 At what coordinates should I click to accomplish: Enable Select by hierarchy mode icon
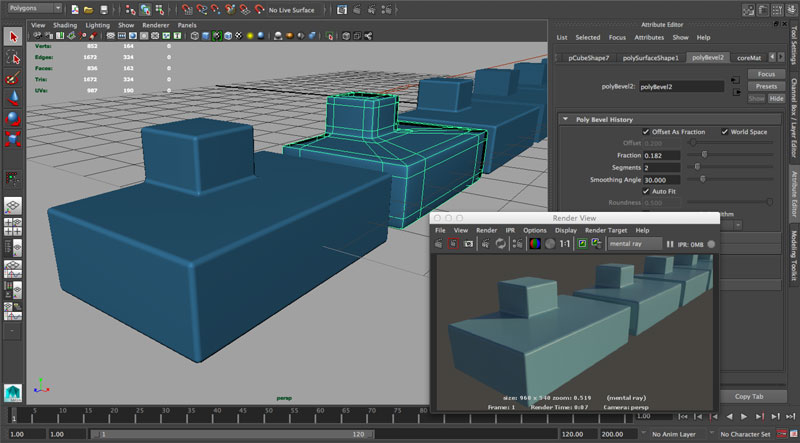point(131,10)
